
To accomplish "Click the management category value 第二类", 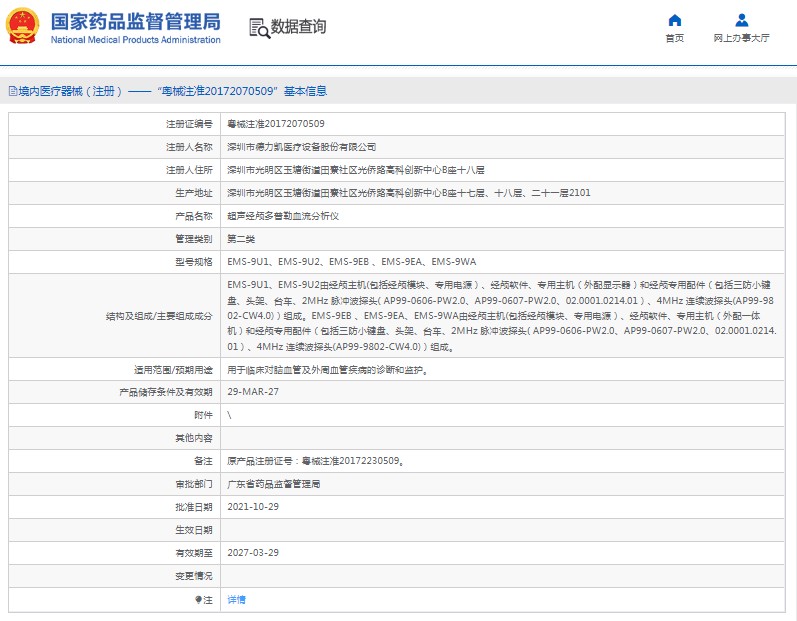I will coord(242,239).
